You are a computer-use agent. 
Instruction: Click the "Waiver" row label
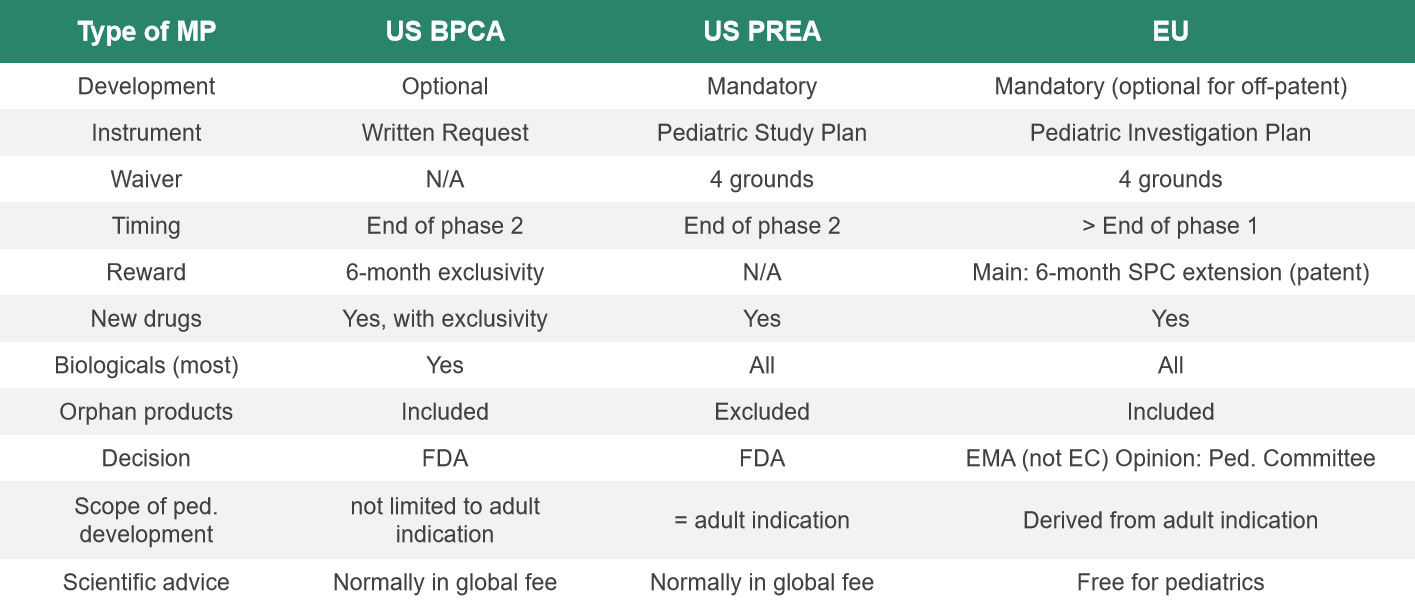pyautogui.click(x=146, y=180)
